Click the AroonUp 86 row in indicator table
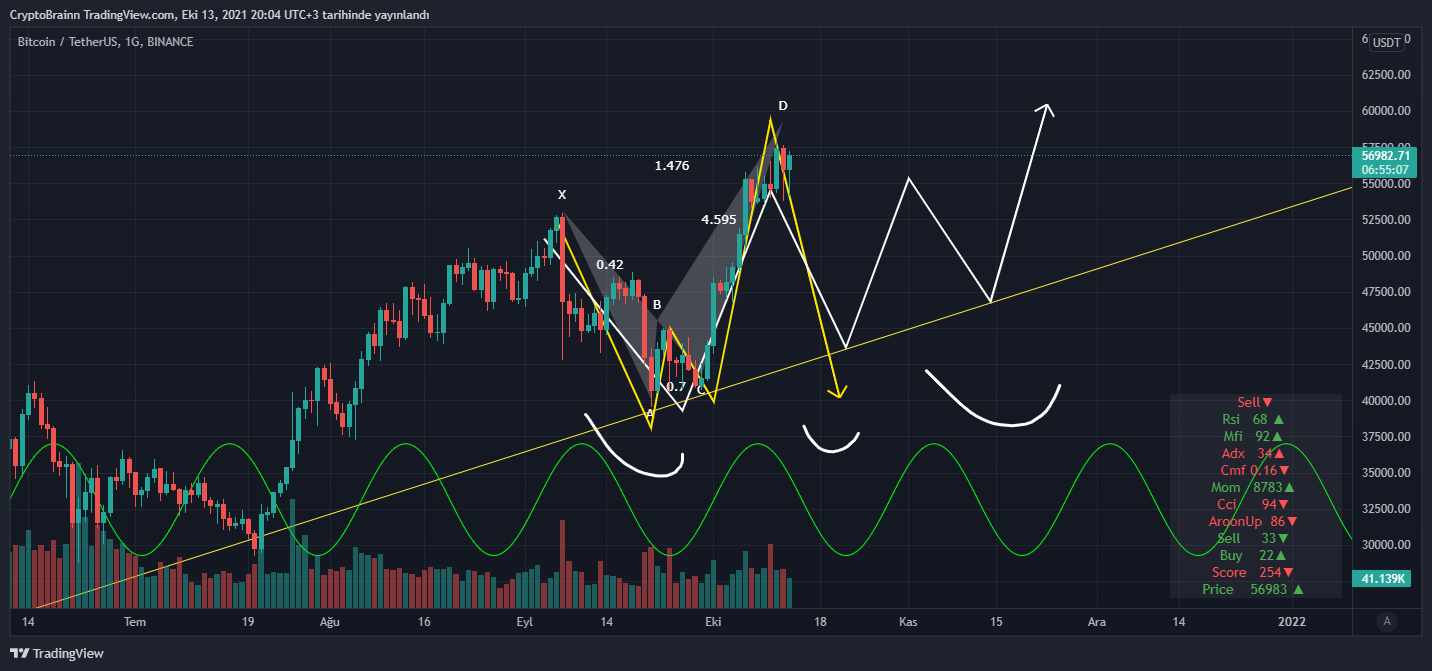 [1253, 521]
